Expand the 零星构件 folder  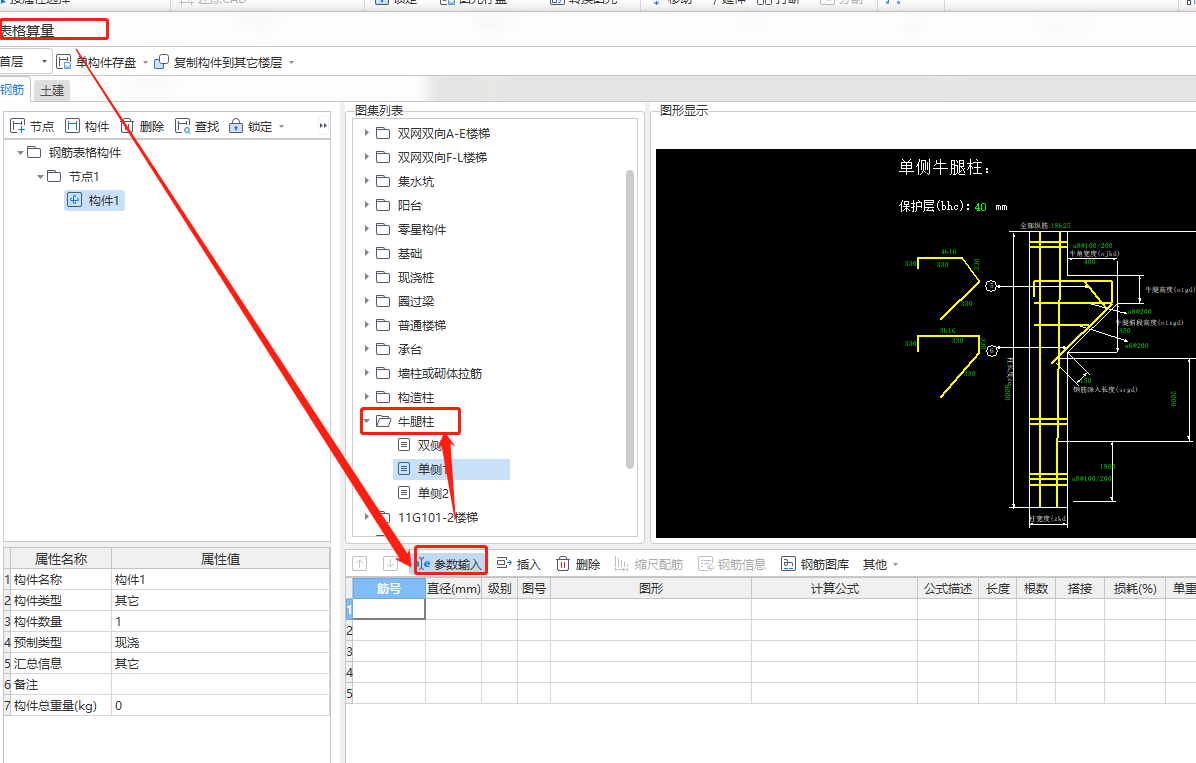point(367,229)
